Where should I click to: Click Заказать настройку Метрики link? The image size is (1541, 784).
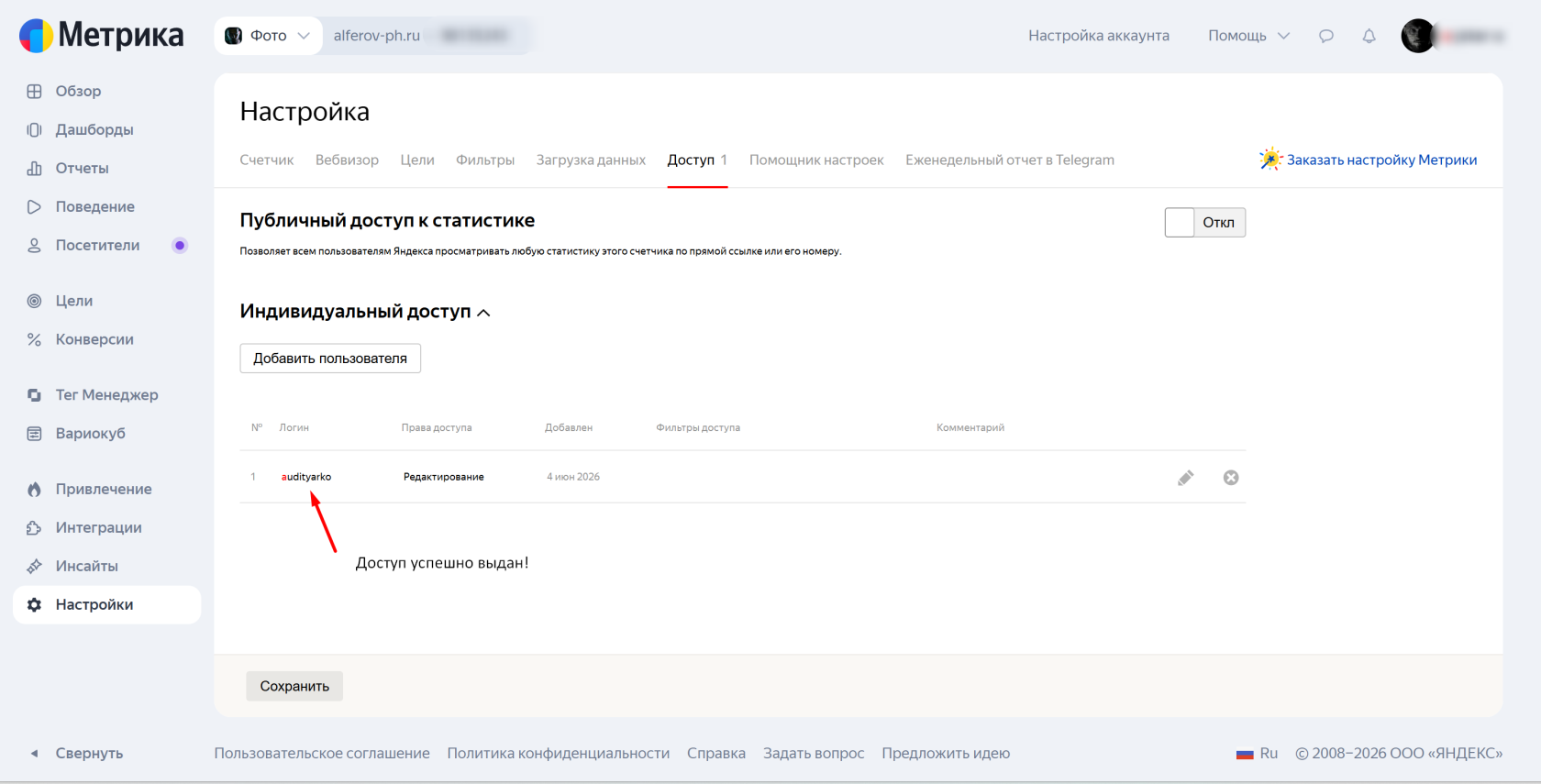[x=1381, y=160]
